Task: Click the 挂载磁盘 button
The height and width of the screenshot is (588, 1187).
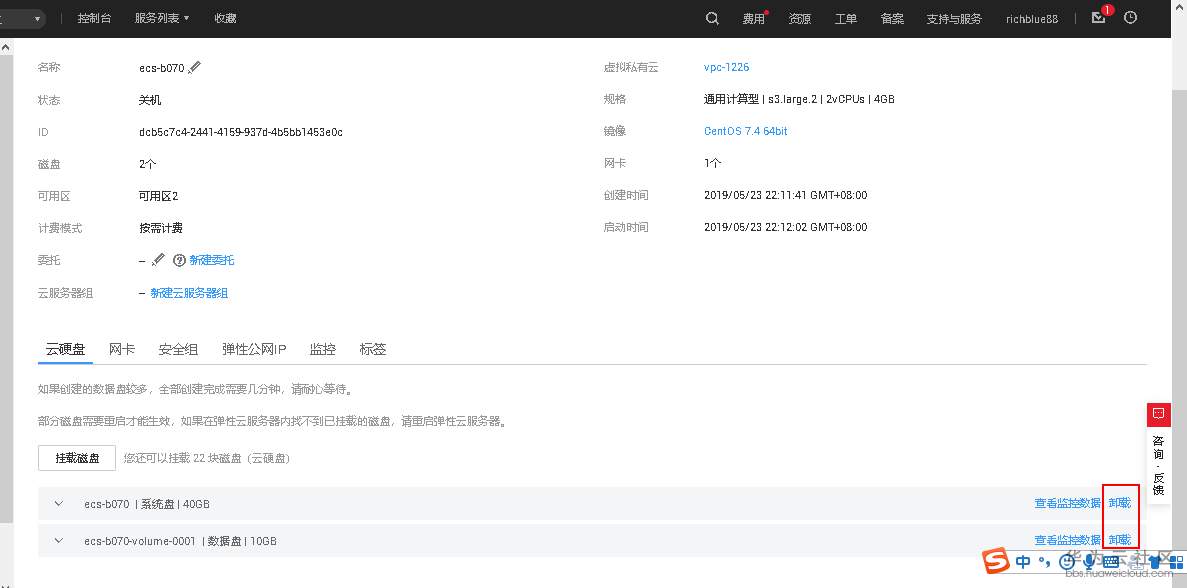Action: pyautogui.click(x=77, y=458)
